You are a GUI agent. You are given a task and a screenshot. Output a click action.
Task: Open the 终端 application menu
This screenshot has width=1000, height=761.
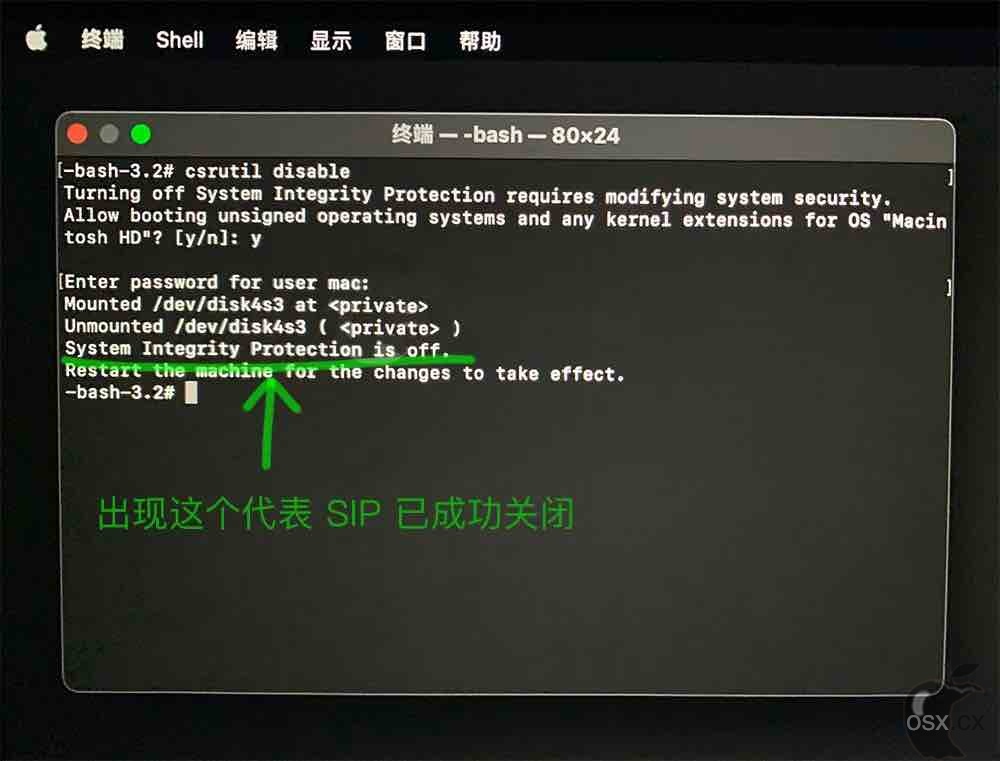[x=102, y=40]
